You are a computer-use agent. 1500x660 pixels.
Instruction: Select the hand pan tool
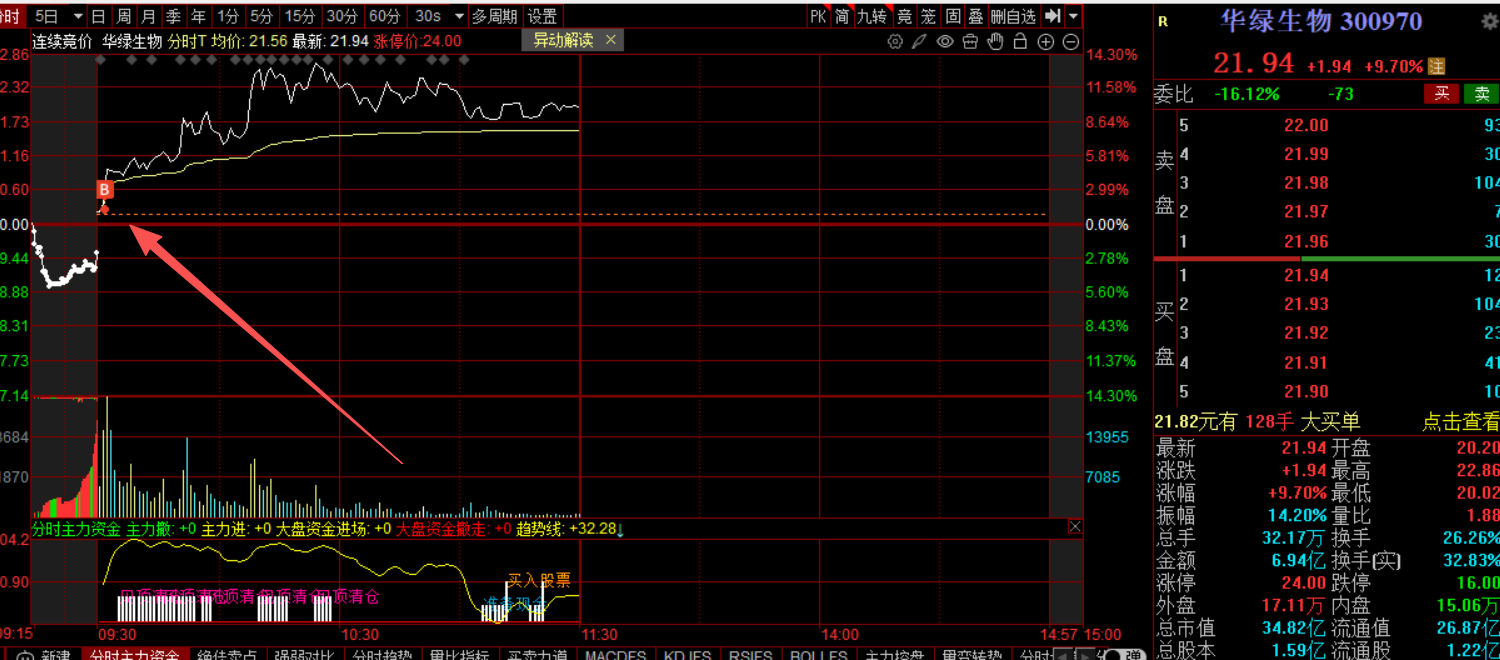(995, 41)
